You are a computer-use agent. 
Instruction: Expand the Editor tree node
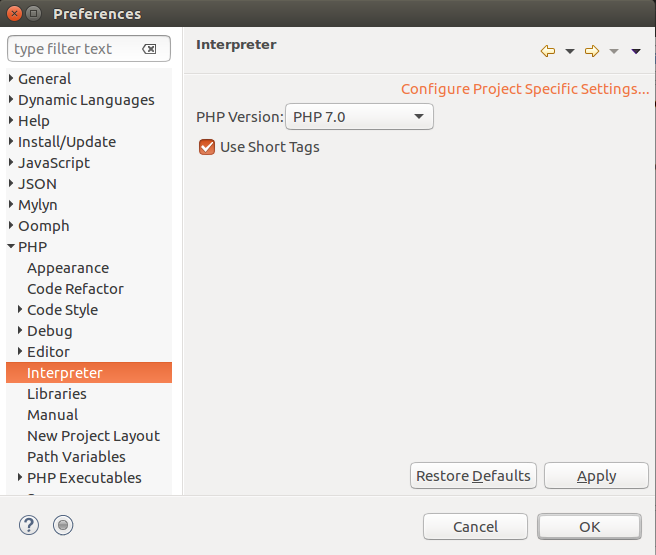click(20, 351)
